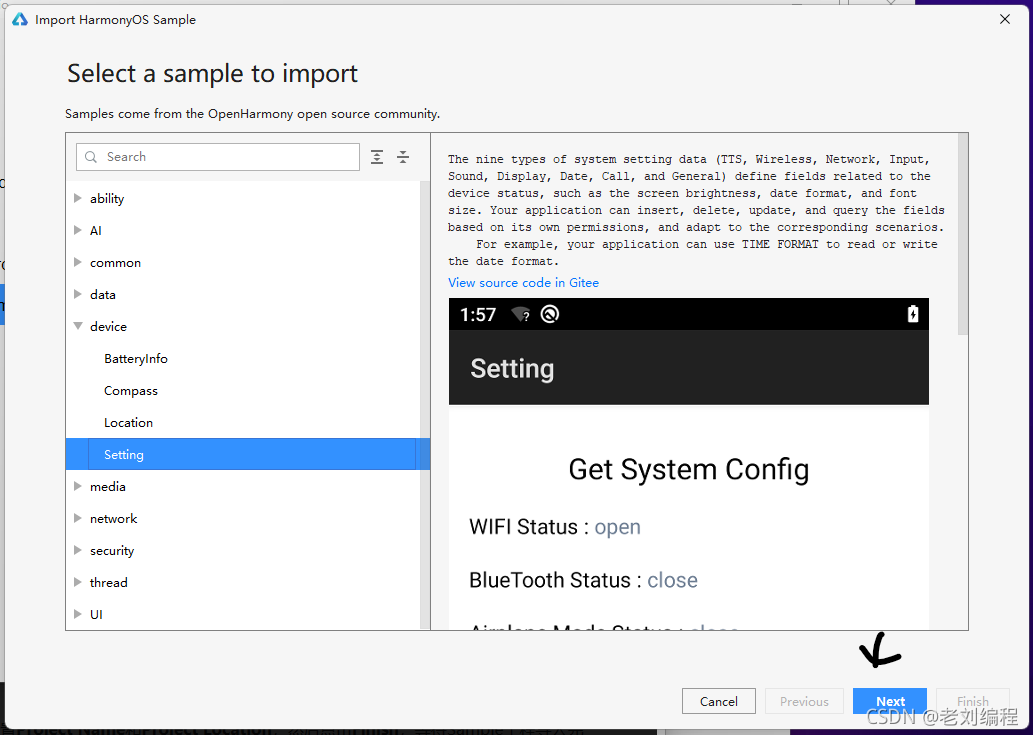The height and width of the screenshot is (735, 1033).
Task: Collapse the device category arrow
Action: (x=78, y=326)
